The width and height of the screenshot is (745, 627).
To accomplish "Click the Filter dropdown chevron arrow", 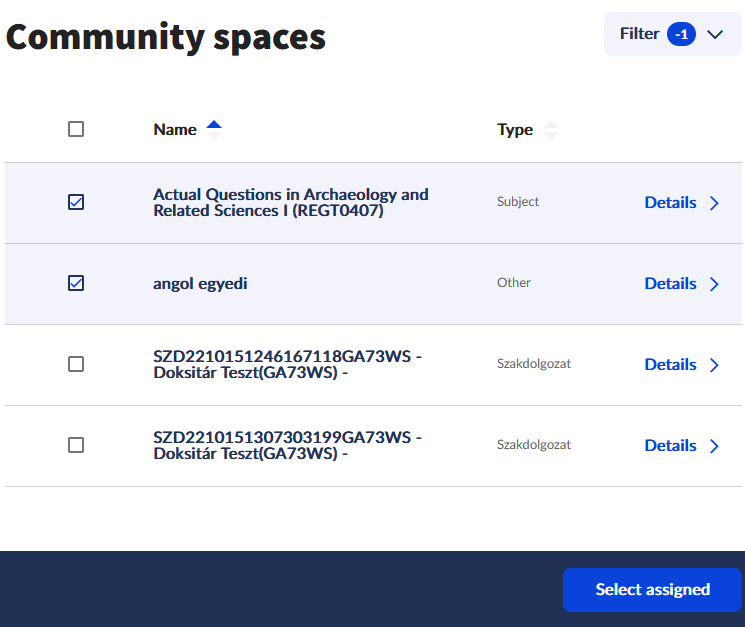I will pyautogui.click(x=715, y=35).
